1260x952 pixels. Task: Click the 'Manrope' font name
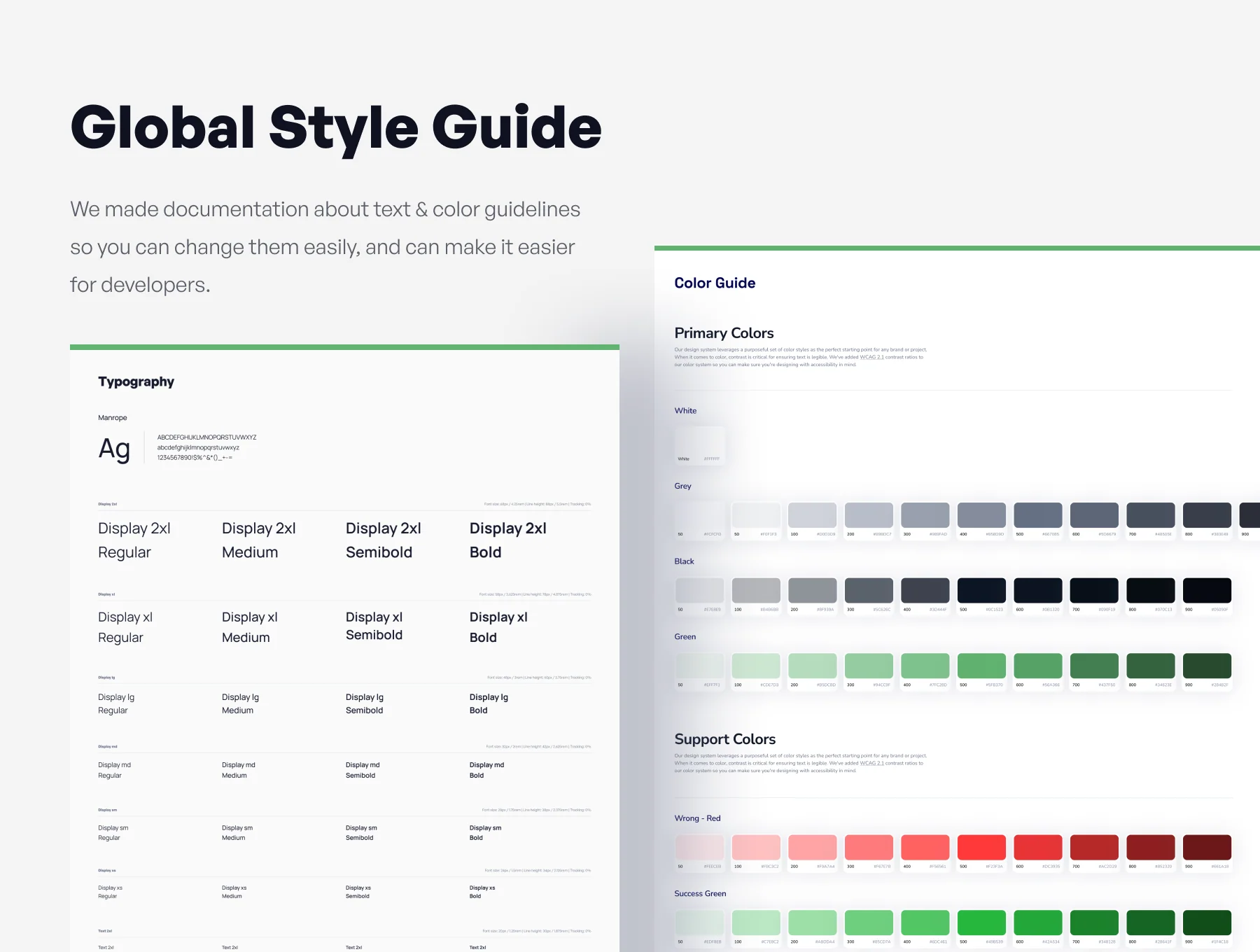coord(113,418)
